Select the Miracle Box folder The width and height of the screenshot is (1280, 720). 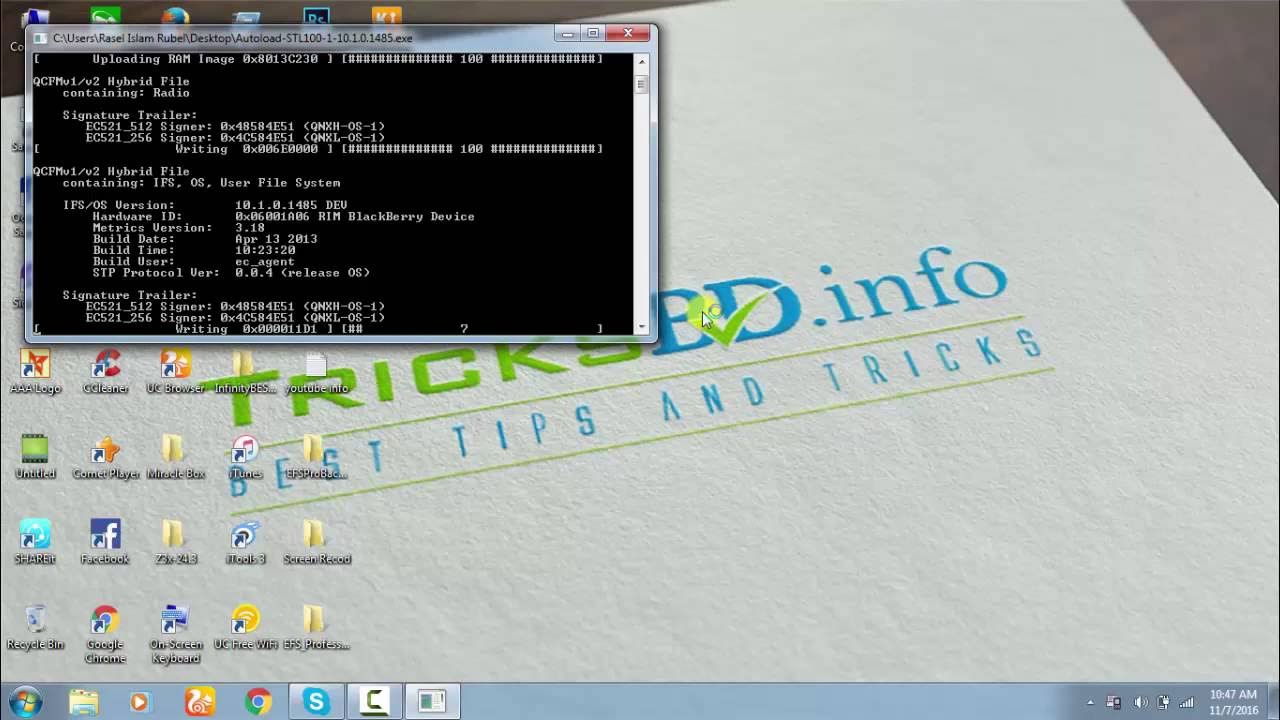[x=175, y=456]
